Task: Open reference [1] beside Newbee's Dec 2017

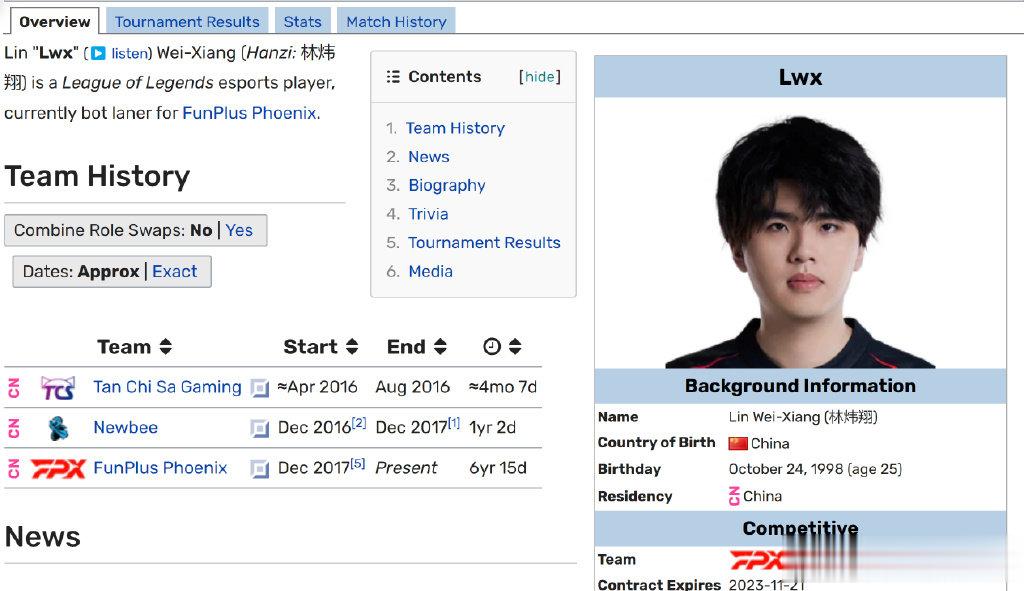Action: coord(454,423)
